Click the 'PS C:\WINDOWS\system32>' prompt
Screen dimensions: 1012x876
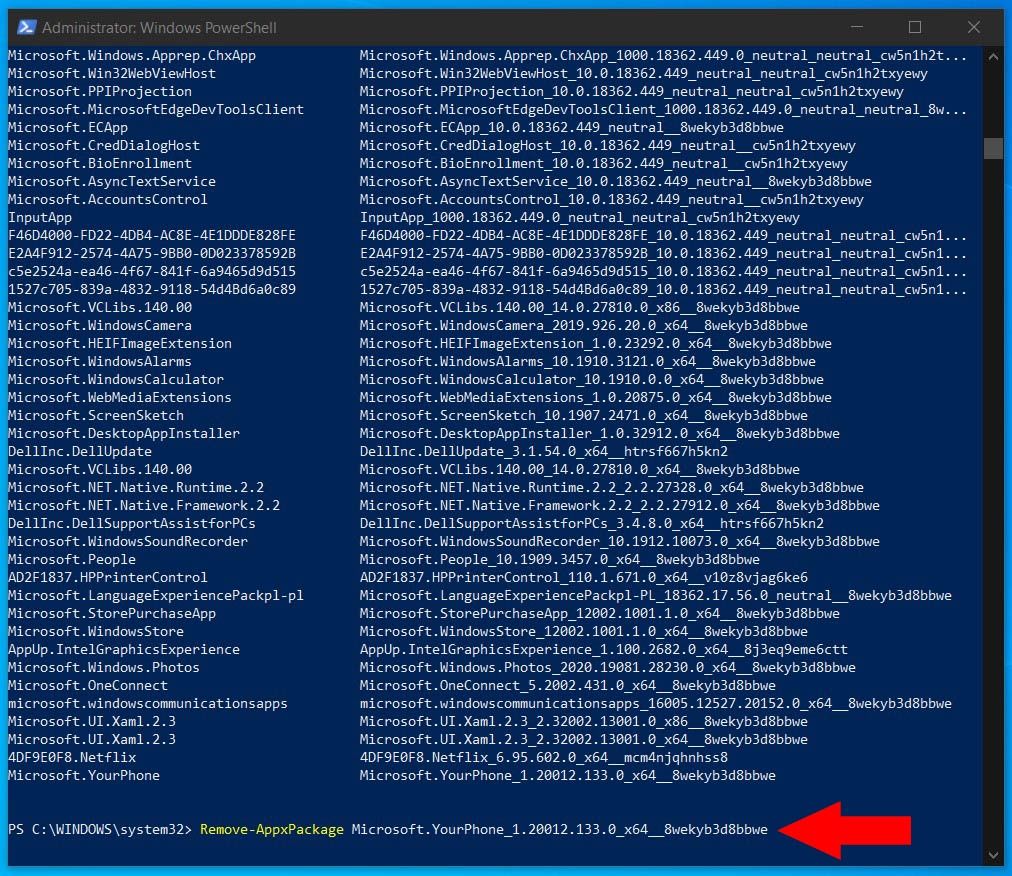pyautogui.click(x=100, y=830)
